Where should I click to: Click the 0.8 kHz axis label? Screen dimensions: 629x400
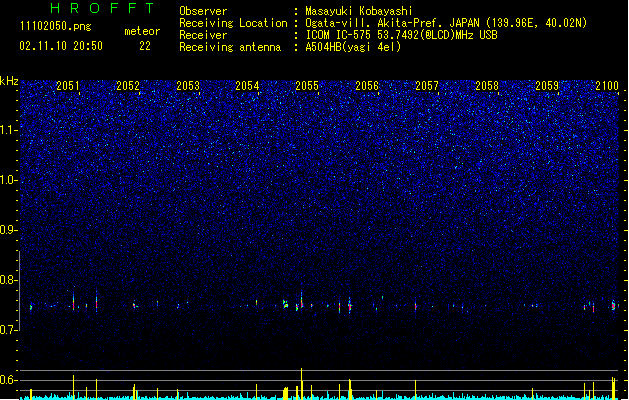point(9,280)
